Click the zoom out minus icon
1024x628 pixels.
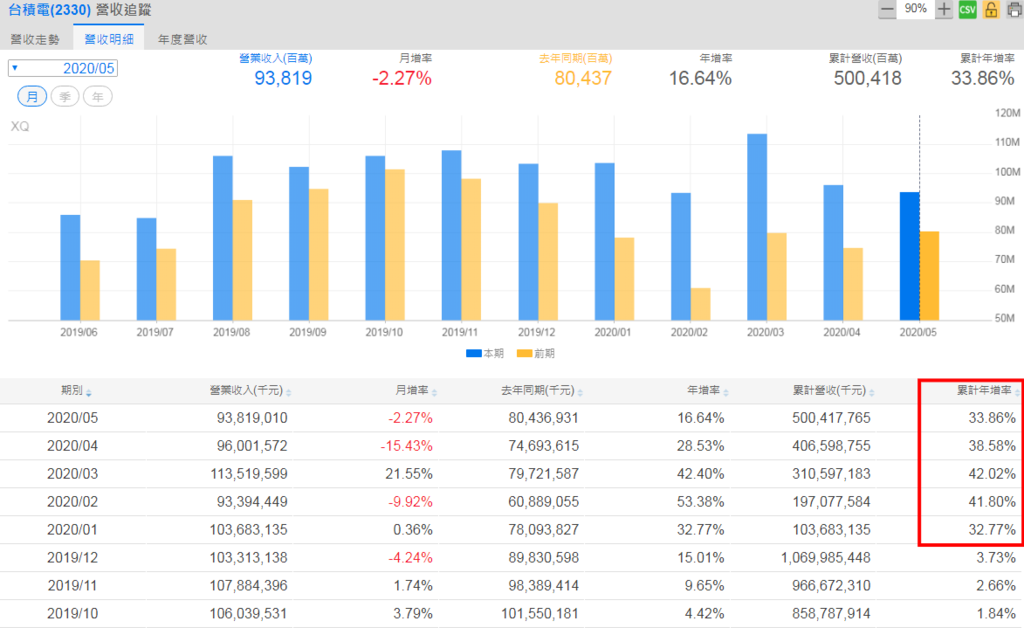[887, 10]
